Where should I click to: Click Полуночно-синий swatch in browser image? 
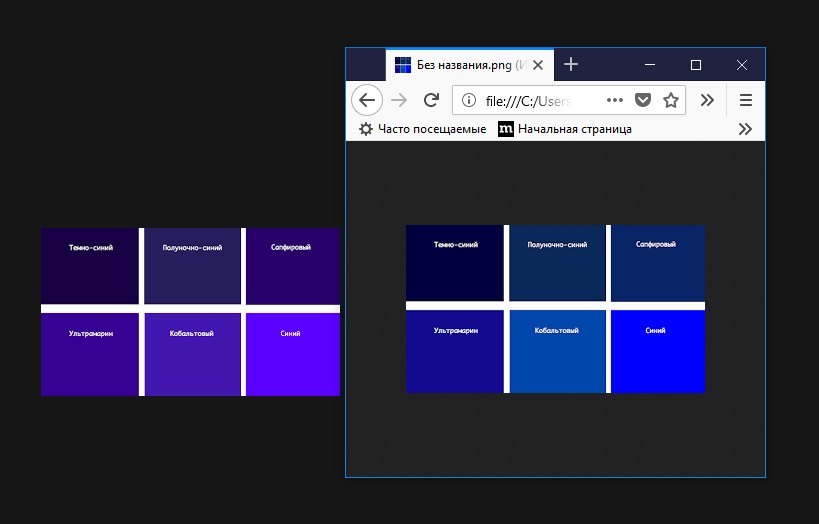(x=557, y=263)
